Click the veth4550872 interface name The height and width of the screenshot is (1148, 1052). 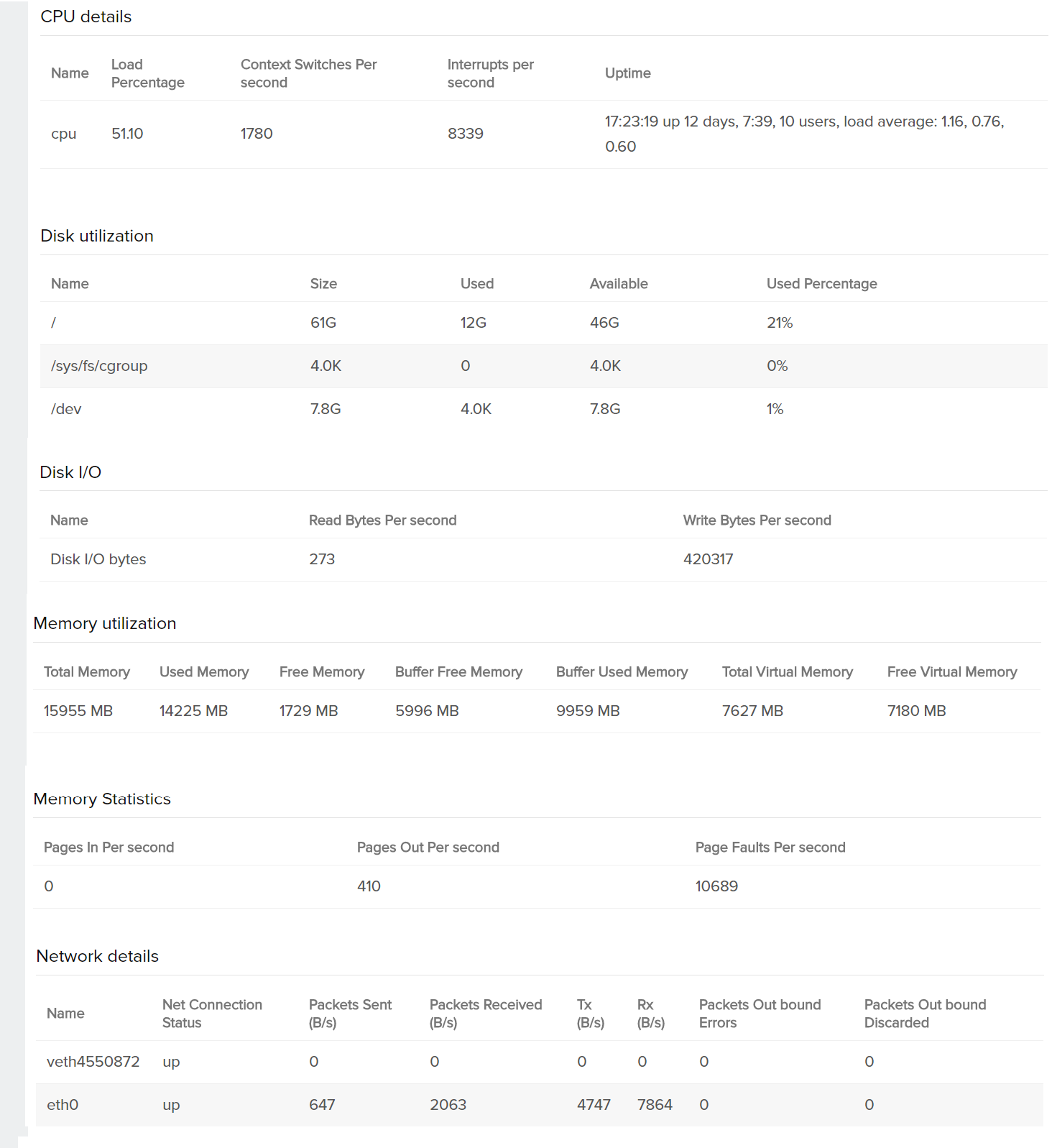point(93,1062)
